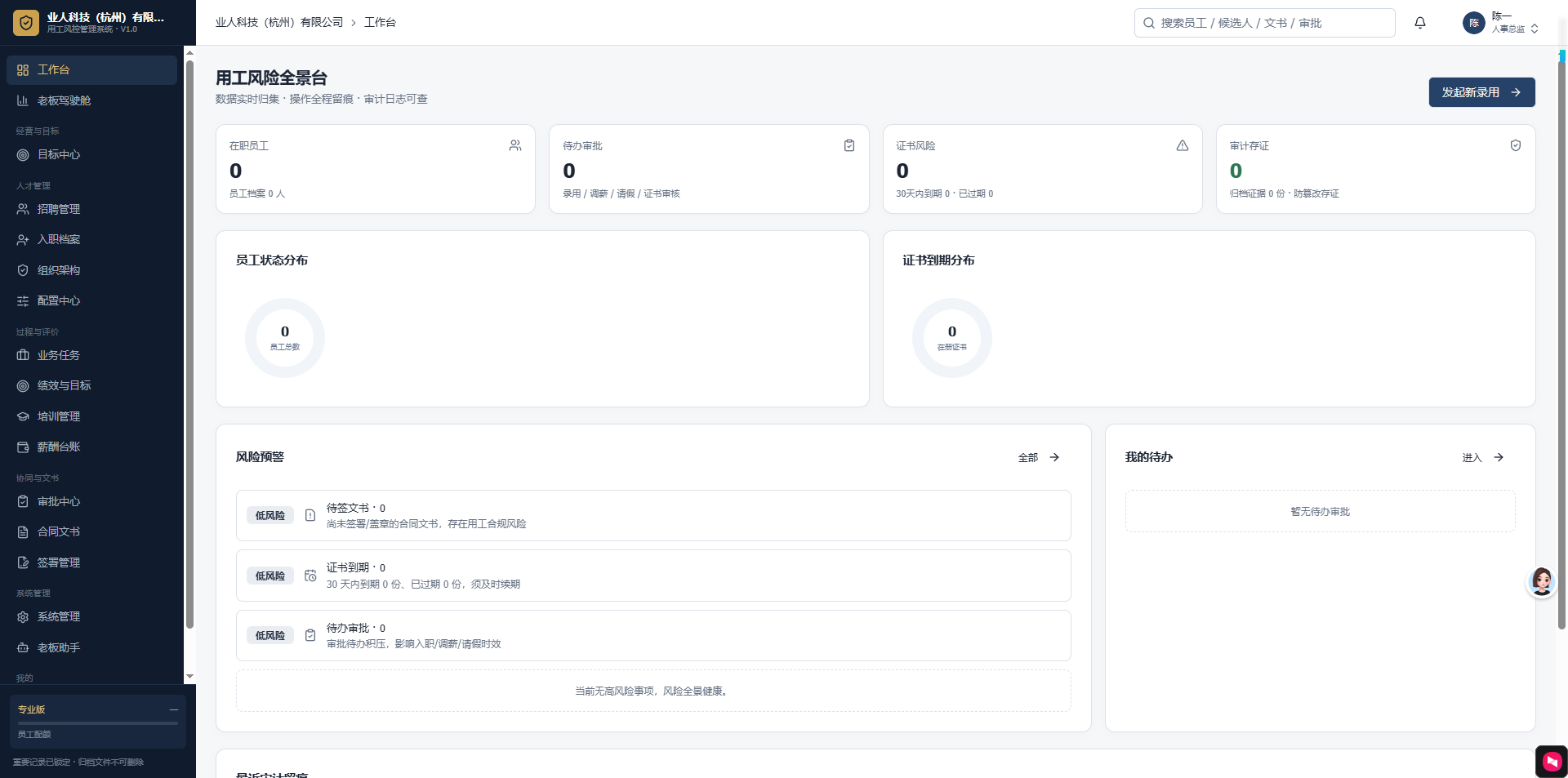Click the sidebar scroll-down arrow
1568x778 pixels.
190,677
